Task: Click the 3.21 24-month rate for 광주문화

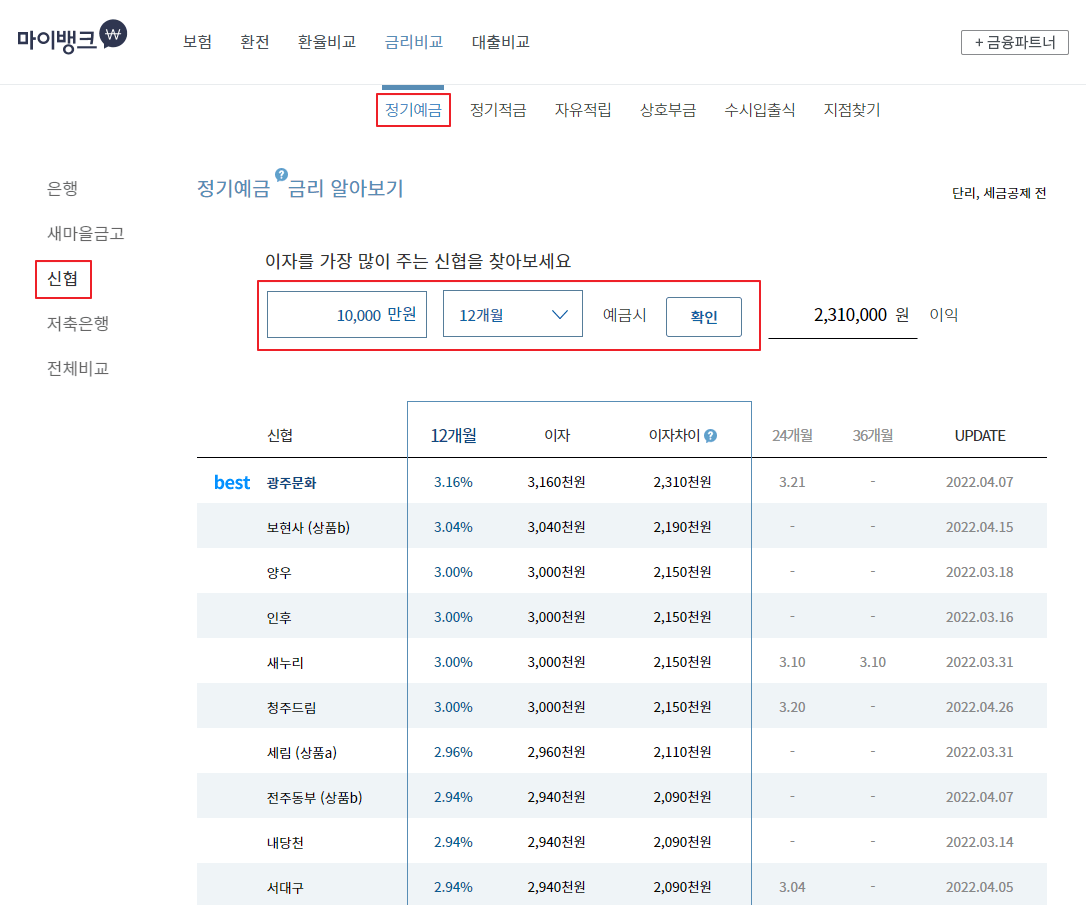Action: click(x=792, y=482)
